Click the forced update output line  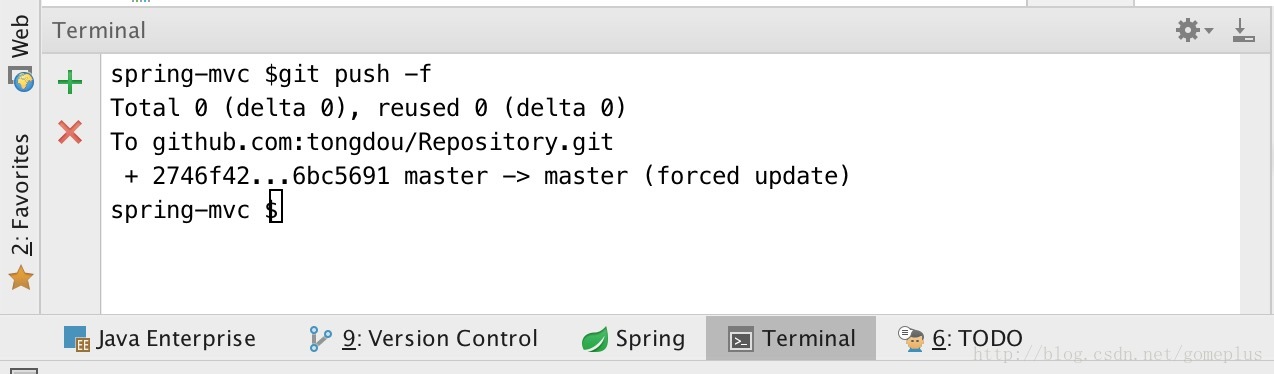pos(487,176)
